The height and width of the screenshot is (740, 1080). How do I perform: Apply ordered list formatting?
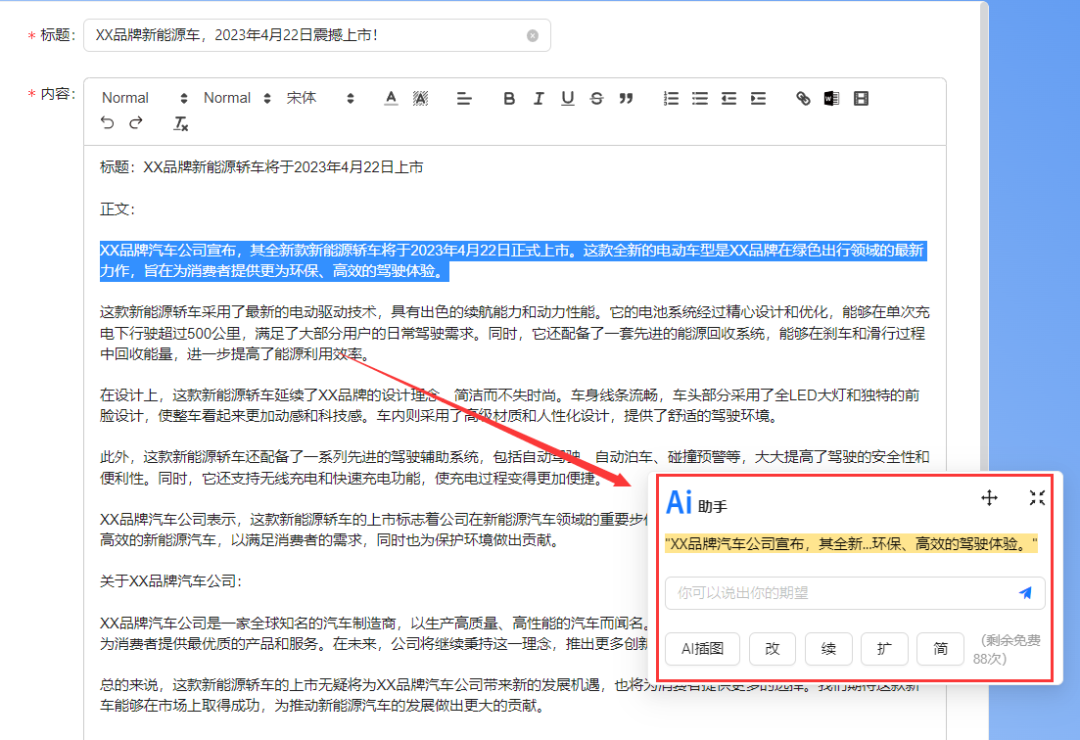(671, 99)
